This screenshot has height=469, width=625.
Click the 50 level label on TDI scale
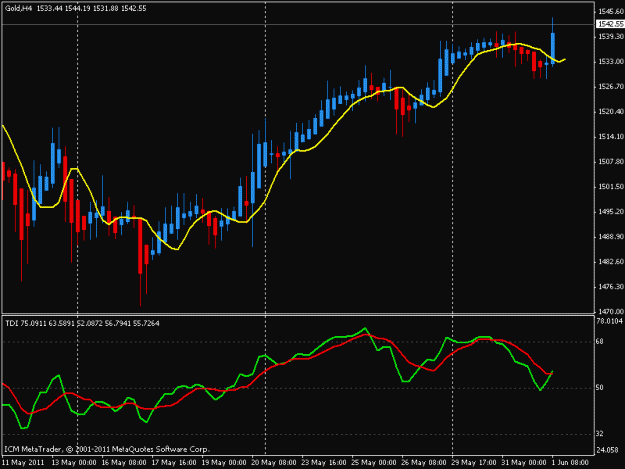[x=599, y=388]
